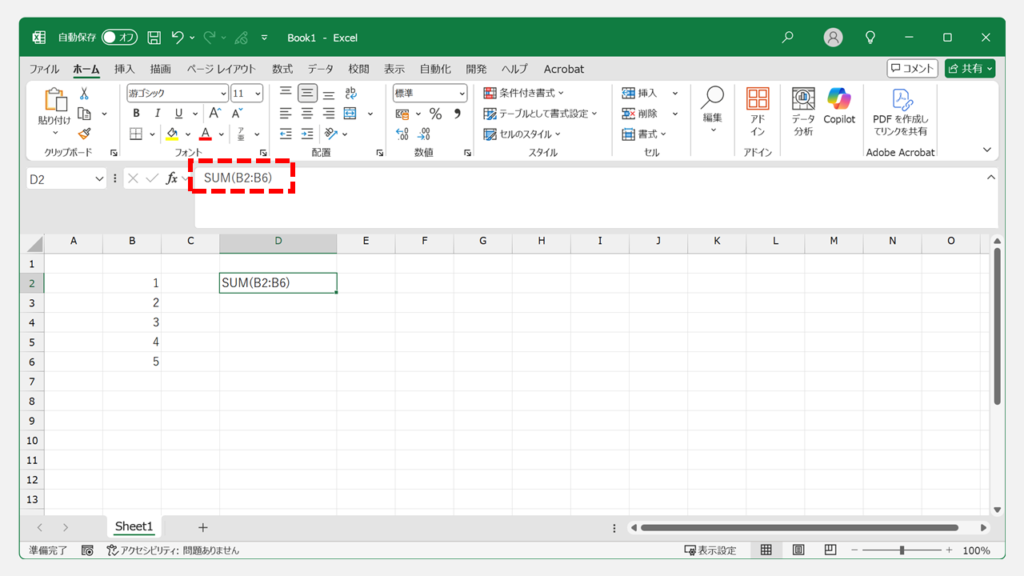Viewport: 1024px width, 576px height.
Task: Open the Conditional Formatting dropdown
Action: tap(523, 93)
